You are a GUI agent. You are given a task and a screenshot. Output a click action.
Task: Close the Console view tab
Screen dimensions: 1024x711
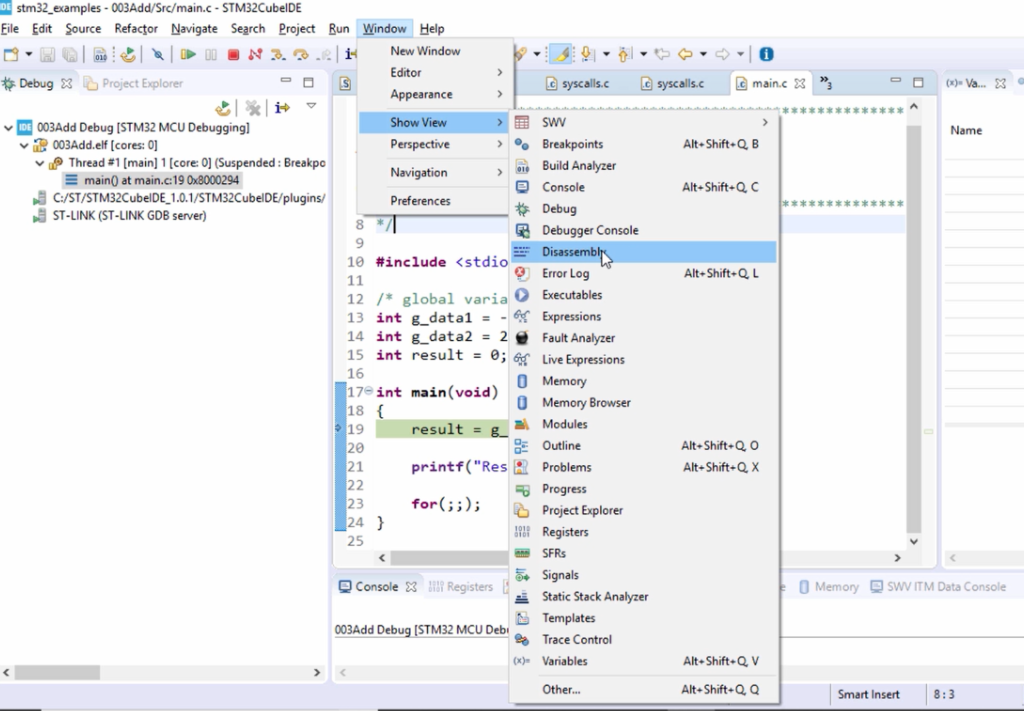411,587
